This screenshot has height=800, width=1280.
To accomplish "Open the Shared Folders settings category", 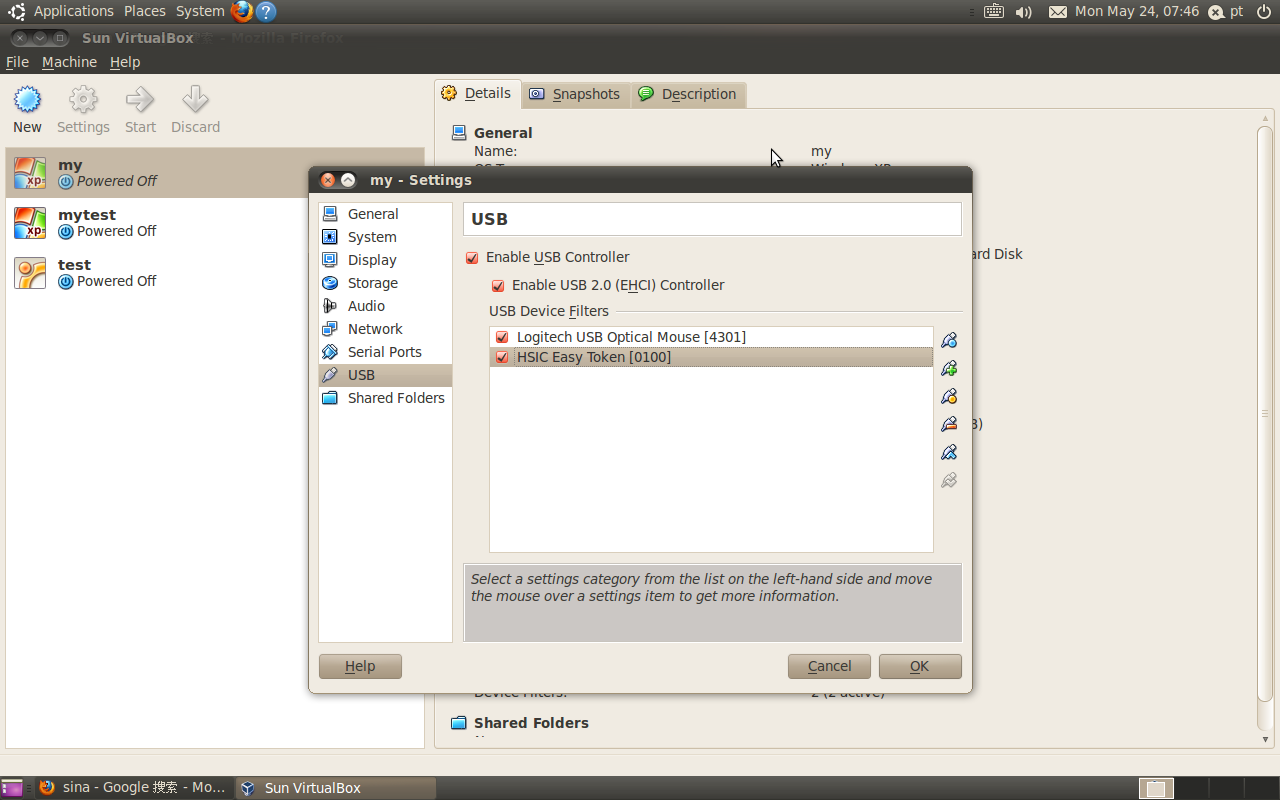I will pos(385,398).
